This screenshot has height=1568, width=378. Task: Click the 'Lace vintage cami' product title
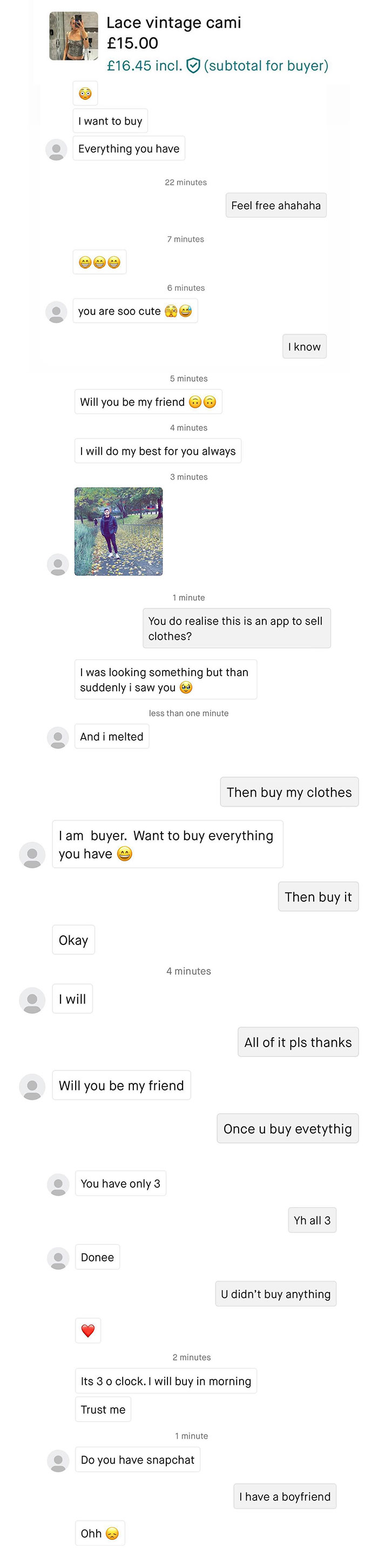[174, 23]
